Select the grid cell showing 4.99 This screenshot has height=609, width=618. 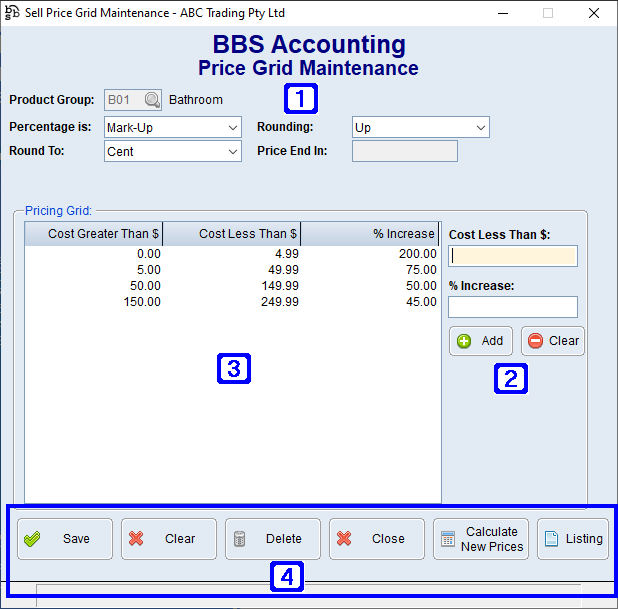point(287,254)
